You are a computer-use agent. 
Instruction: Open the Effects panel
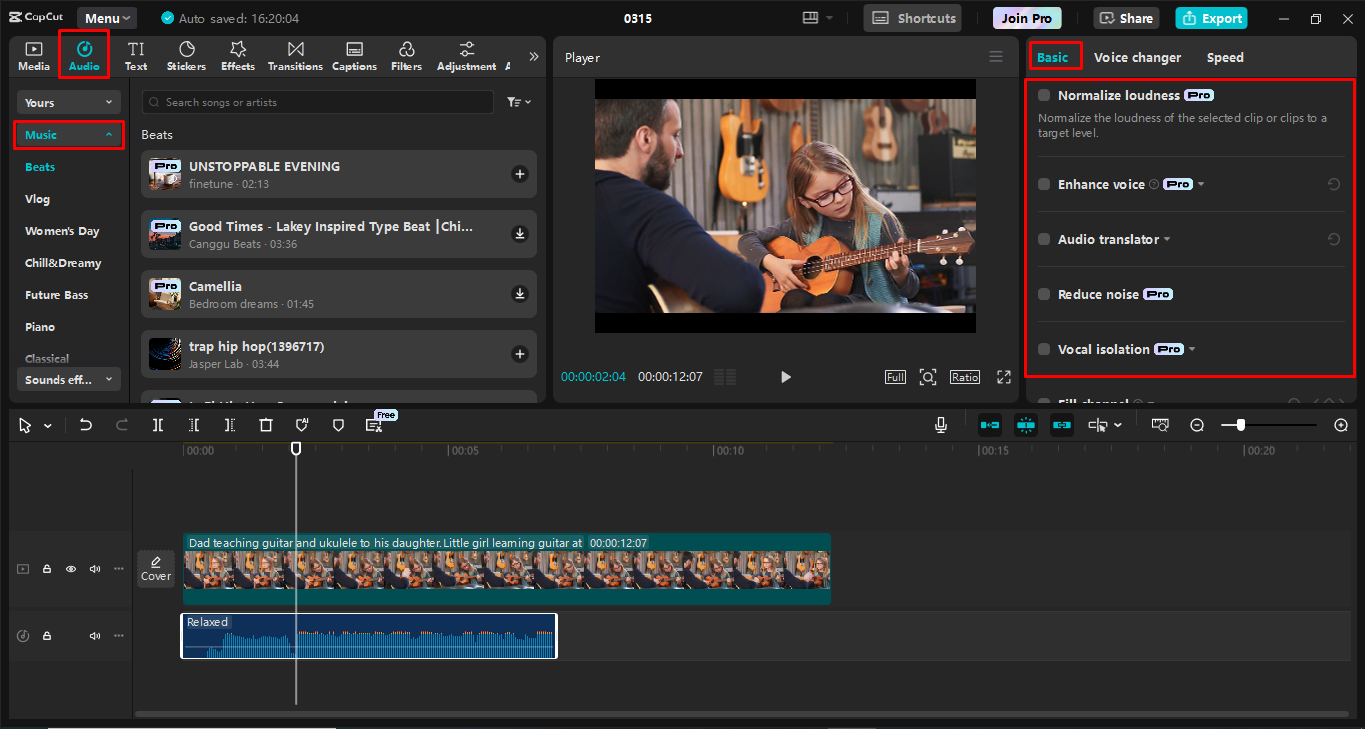[x=237, y=55]
